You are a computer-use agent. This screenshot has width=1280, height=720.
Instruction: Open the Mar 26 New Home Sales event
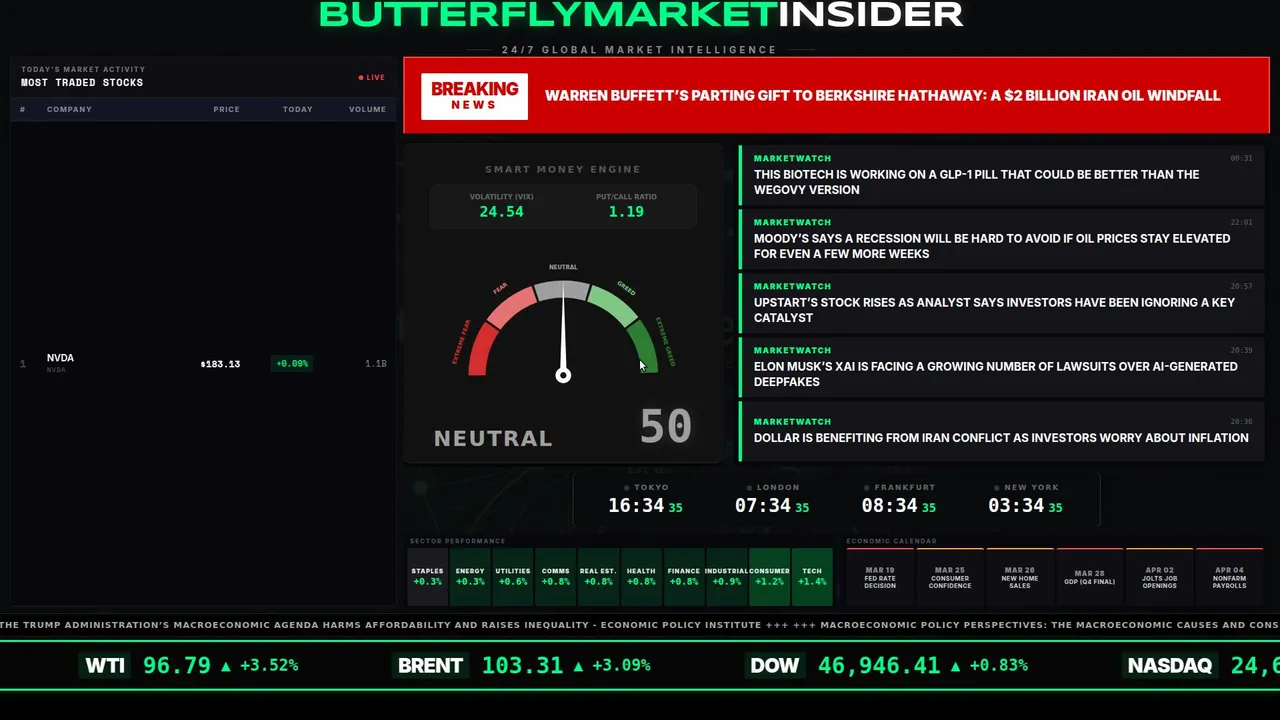1020,577
